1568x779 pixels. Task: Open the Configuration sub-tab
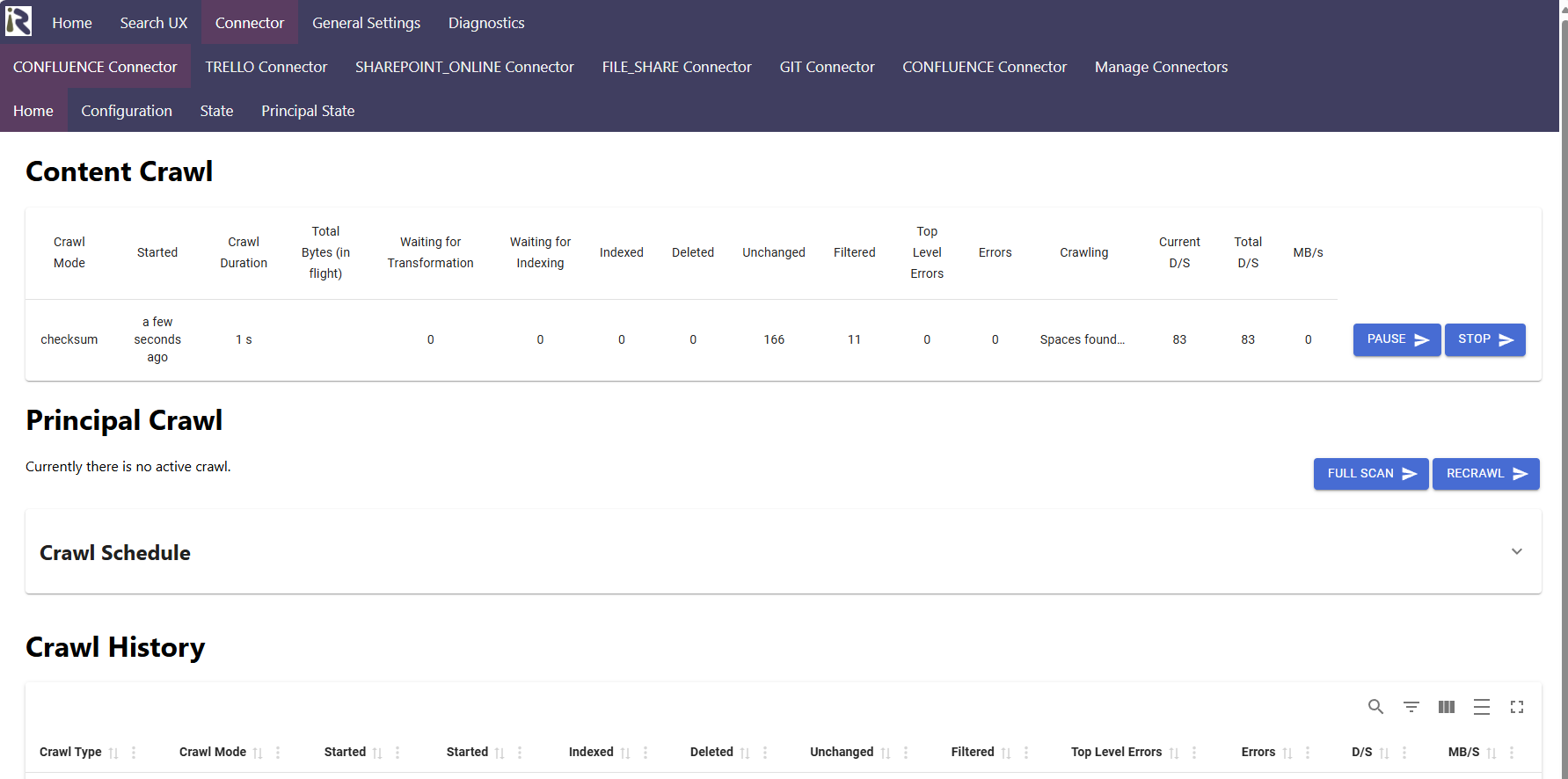(x=127, y=111)
